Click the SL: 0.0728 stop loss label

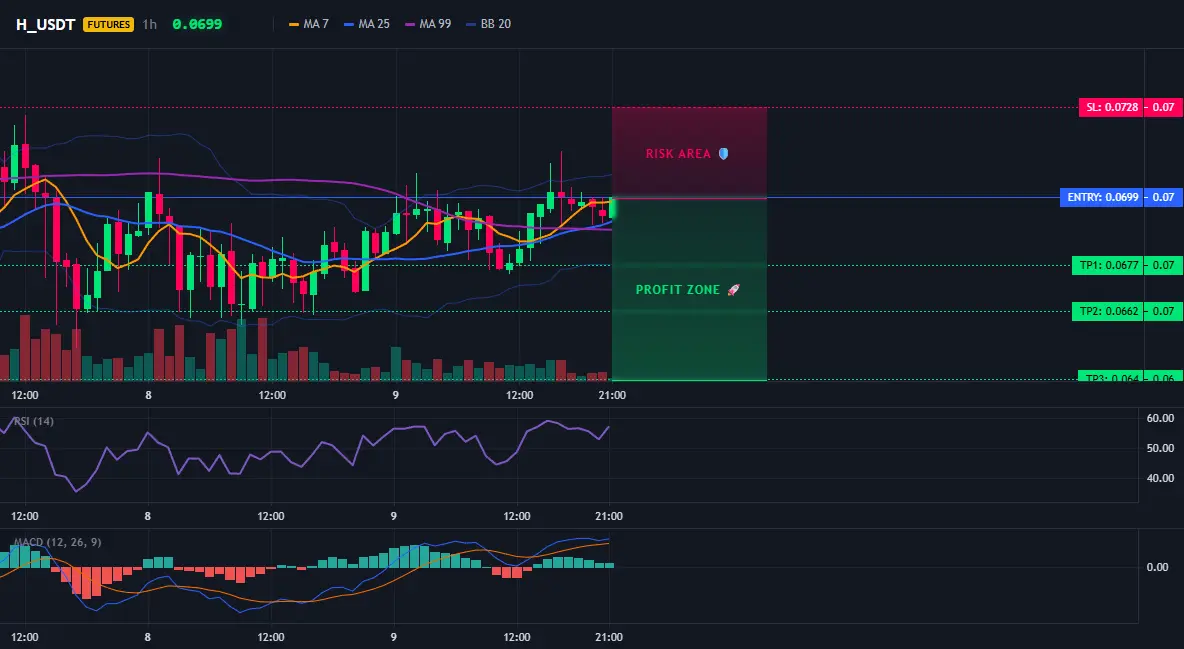point(1111,107)
